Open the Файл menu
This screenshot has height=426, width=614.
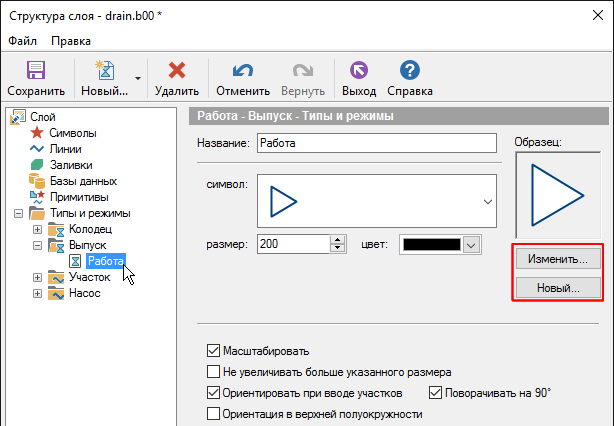(x=22, y=41)
